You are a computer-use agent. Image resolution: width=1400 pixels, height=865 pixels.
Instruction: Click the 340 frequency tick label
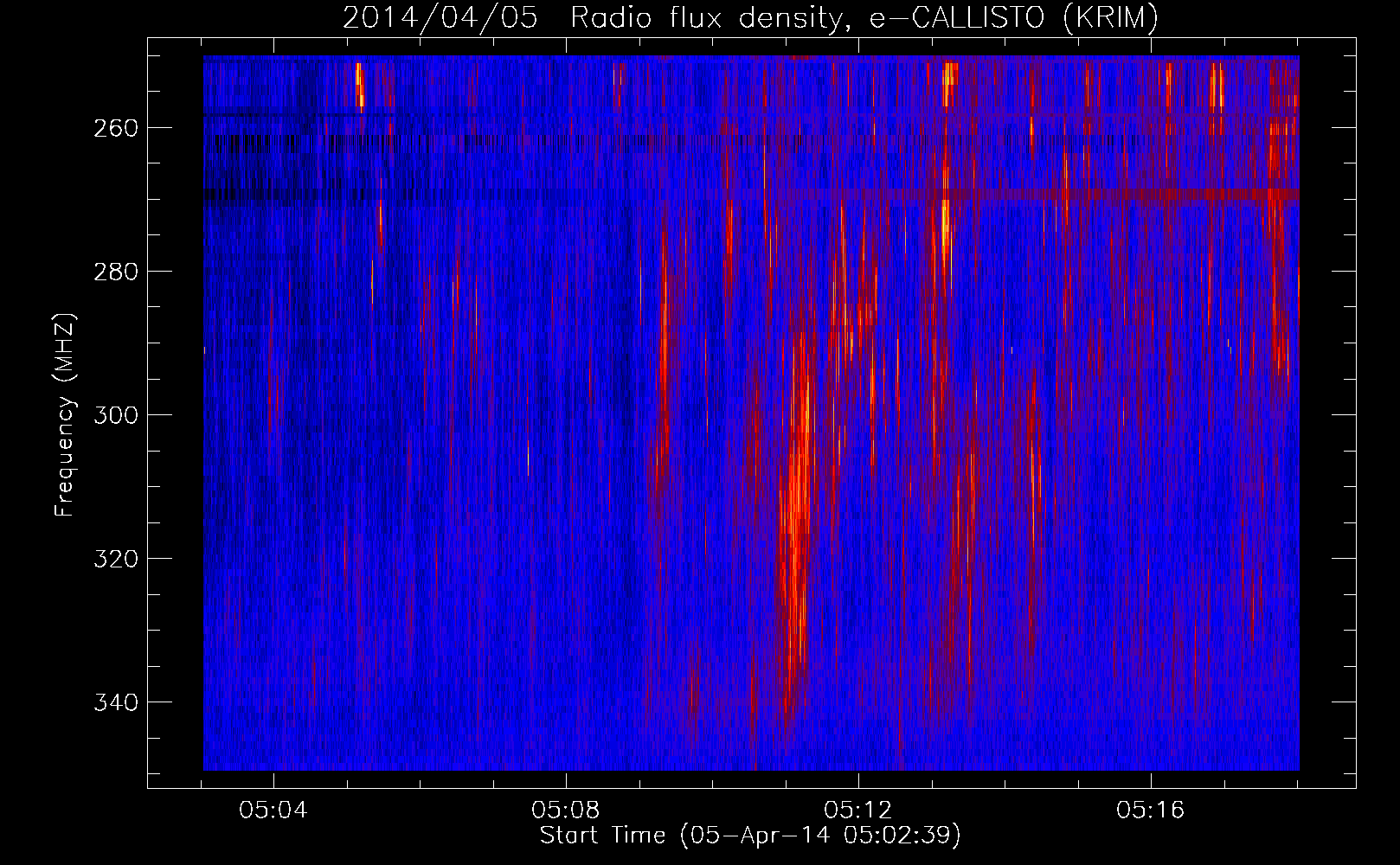pyautogui.click(x=116, y=702)
